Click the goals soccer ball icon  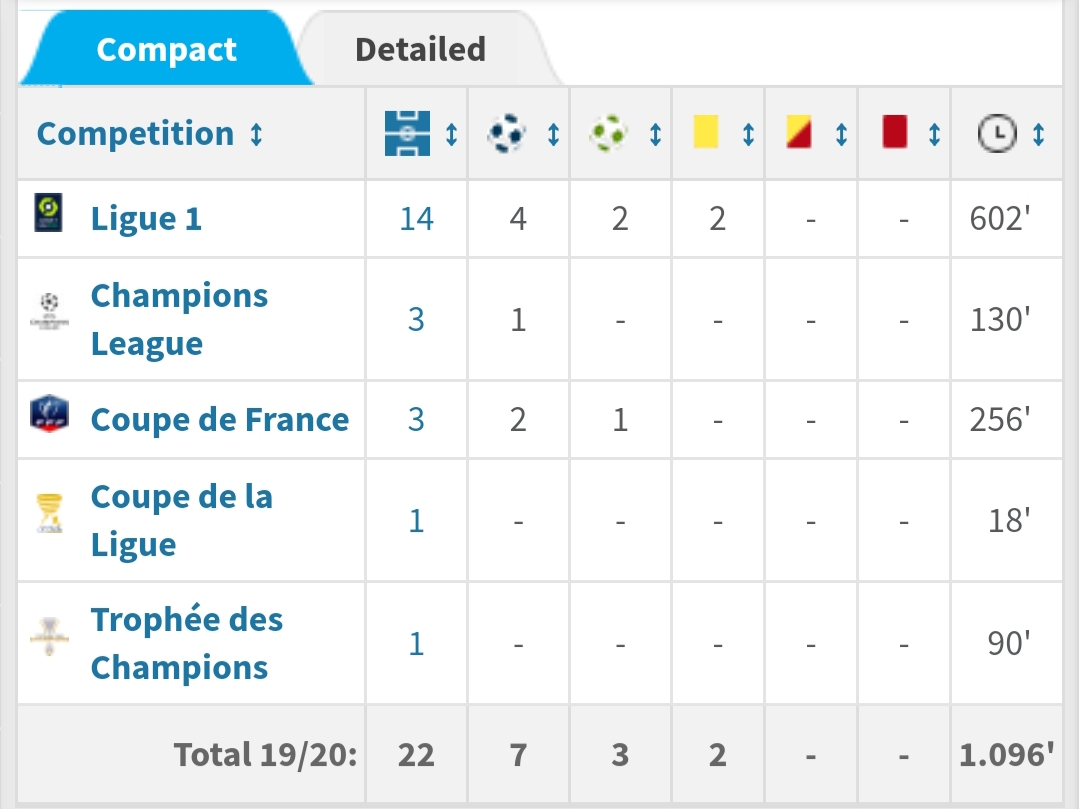(506, 134)
